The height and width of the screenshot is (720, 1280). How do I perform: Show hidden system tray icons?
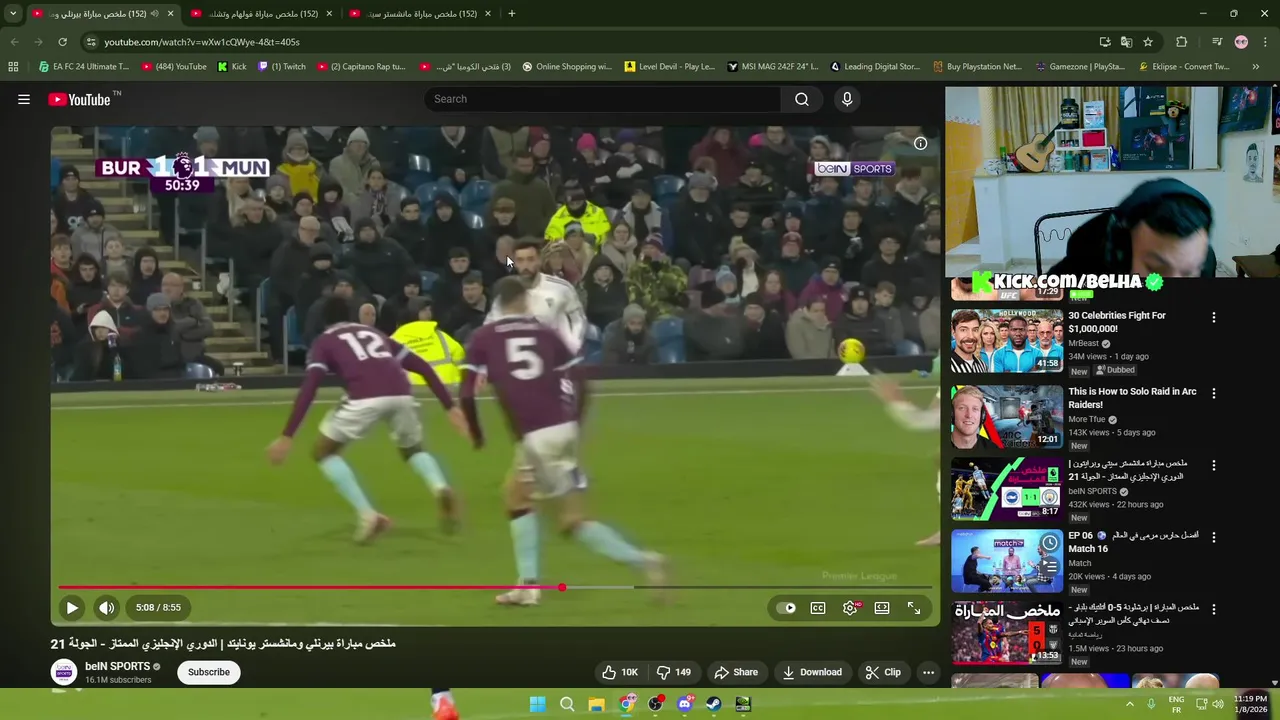pos(1130,704)
